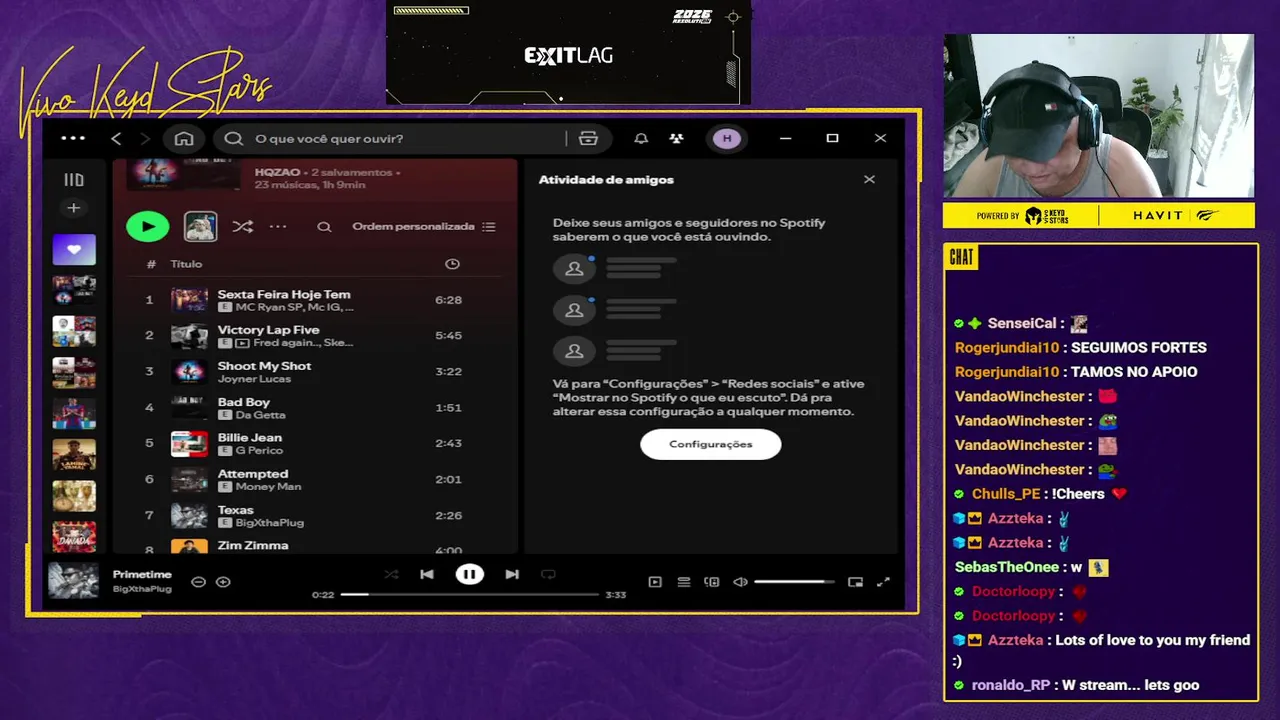The height and width of the screenshot is (720, 1280).
Task: Skip to previous track
Action: coord(427,574)
